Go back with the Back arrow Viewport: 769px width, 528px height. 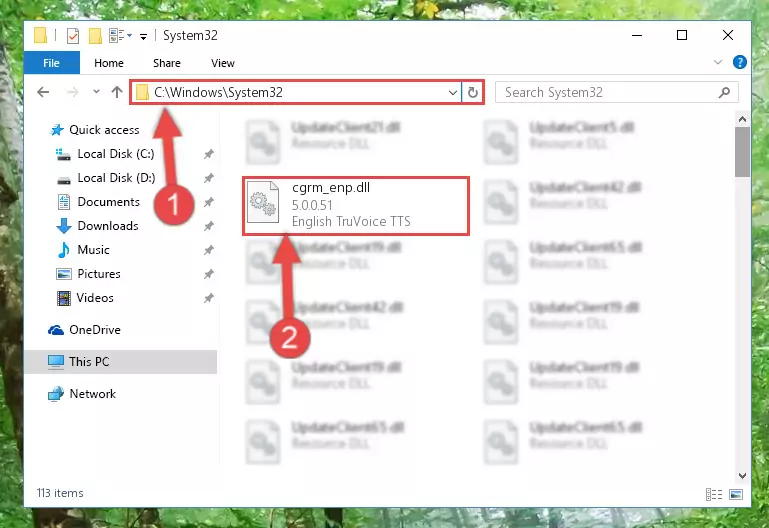tap(43, 92)
